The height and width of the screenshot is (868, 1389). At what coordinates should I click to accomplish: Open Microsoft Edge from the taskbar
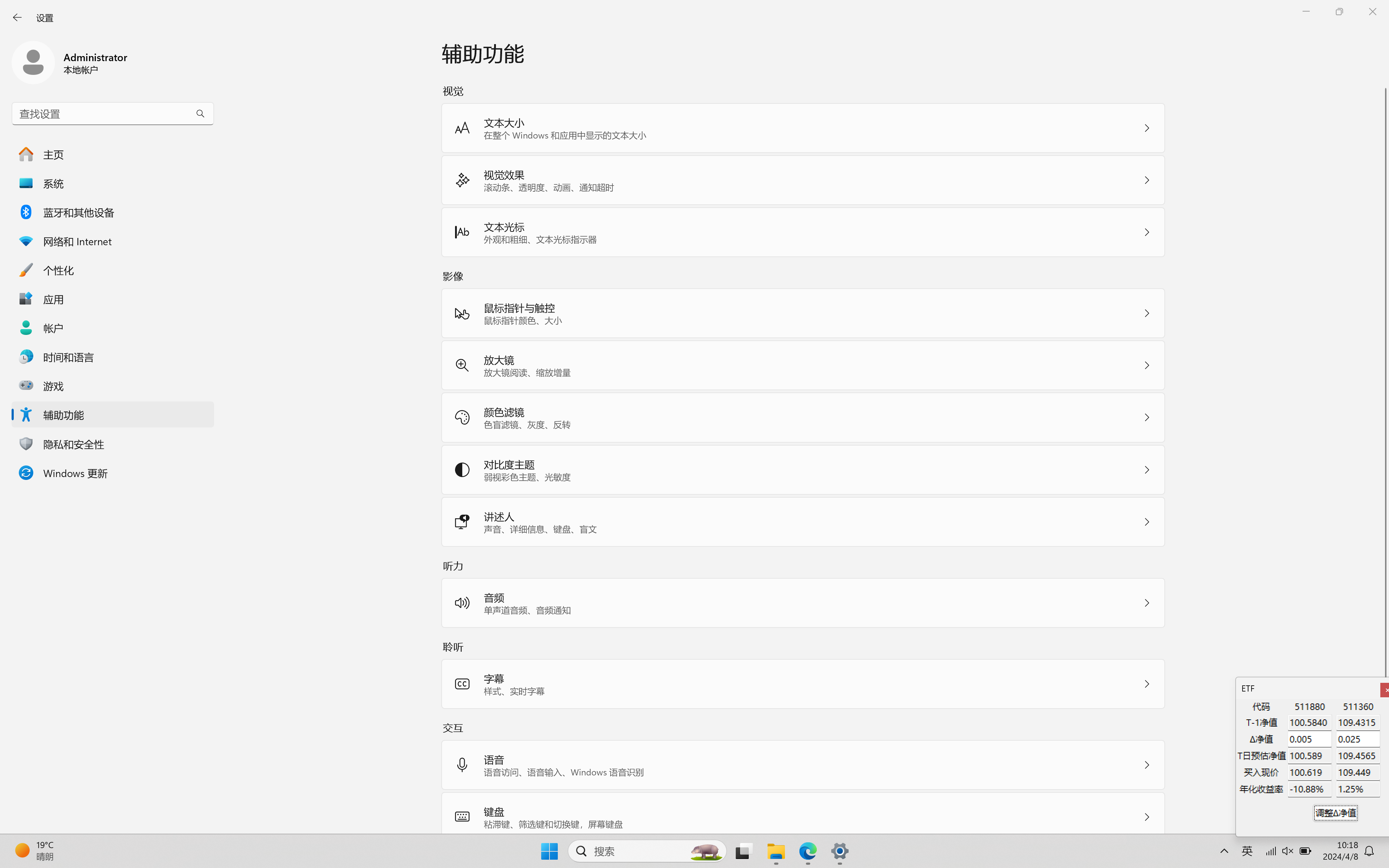coord(808,851)
